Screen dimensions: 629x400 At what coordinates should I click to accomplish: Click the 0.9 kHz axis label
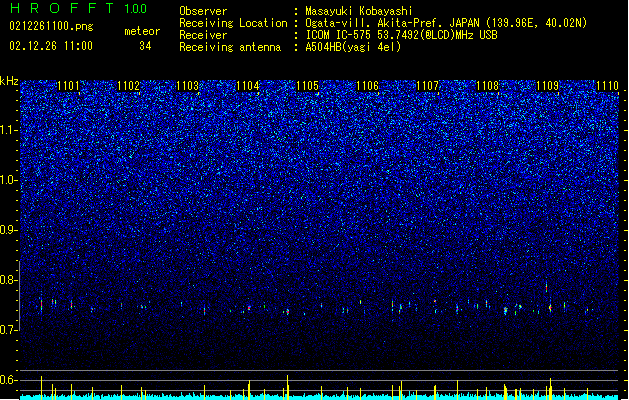[x=9, y=230]
